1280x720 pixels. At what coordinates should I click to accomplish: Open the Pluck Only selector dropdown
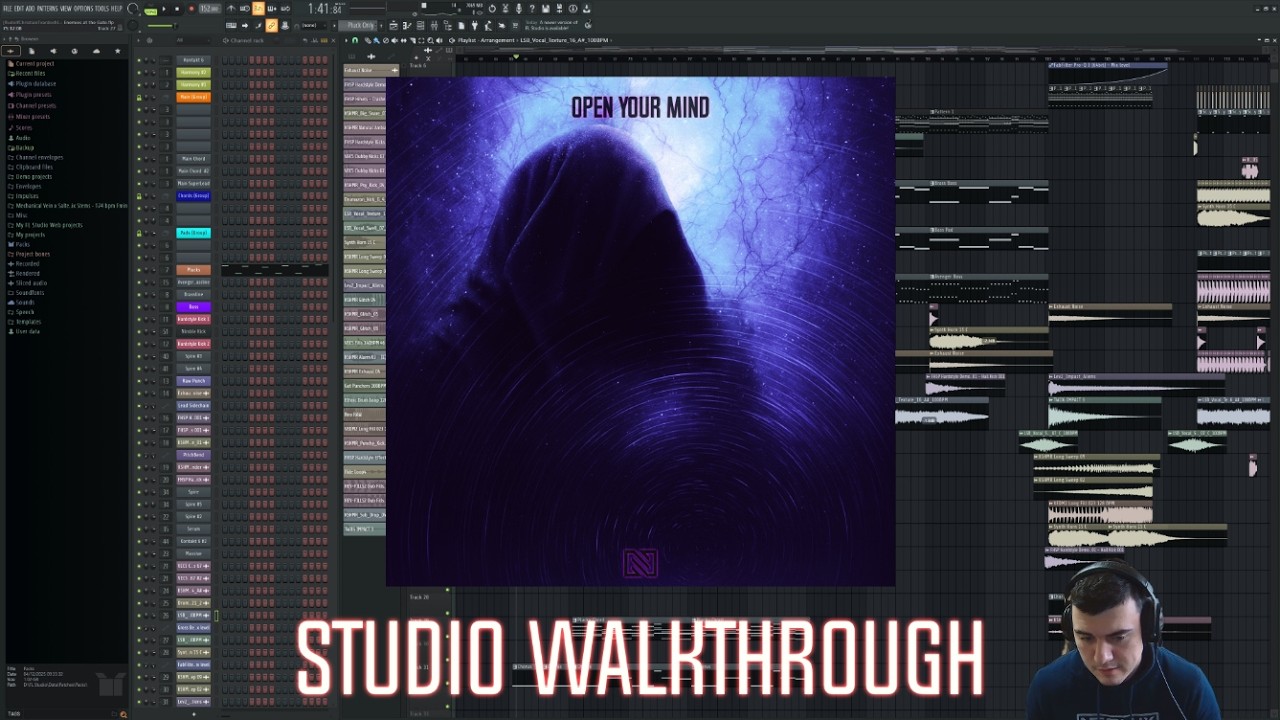coord(358,25)
